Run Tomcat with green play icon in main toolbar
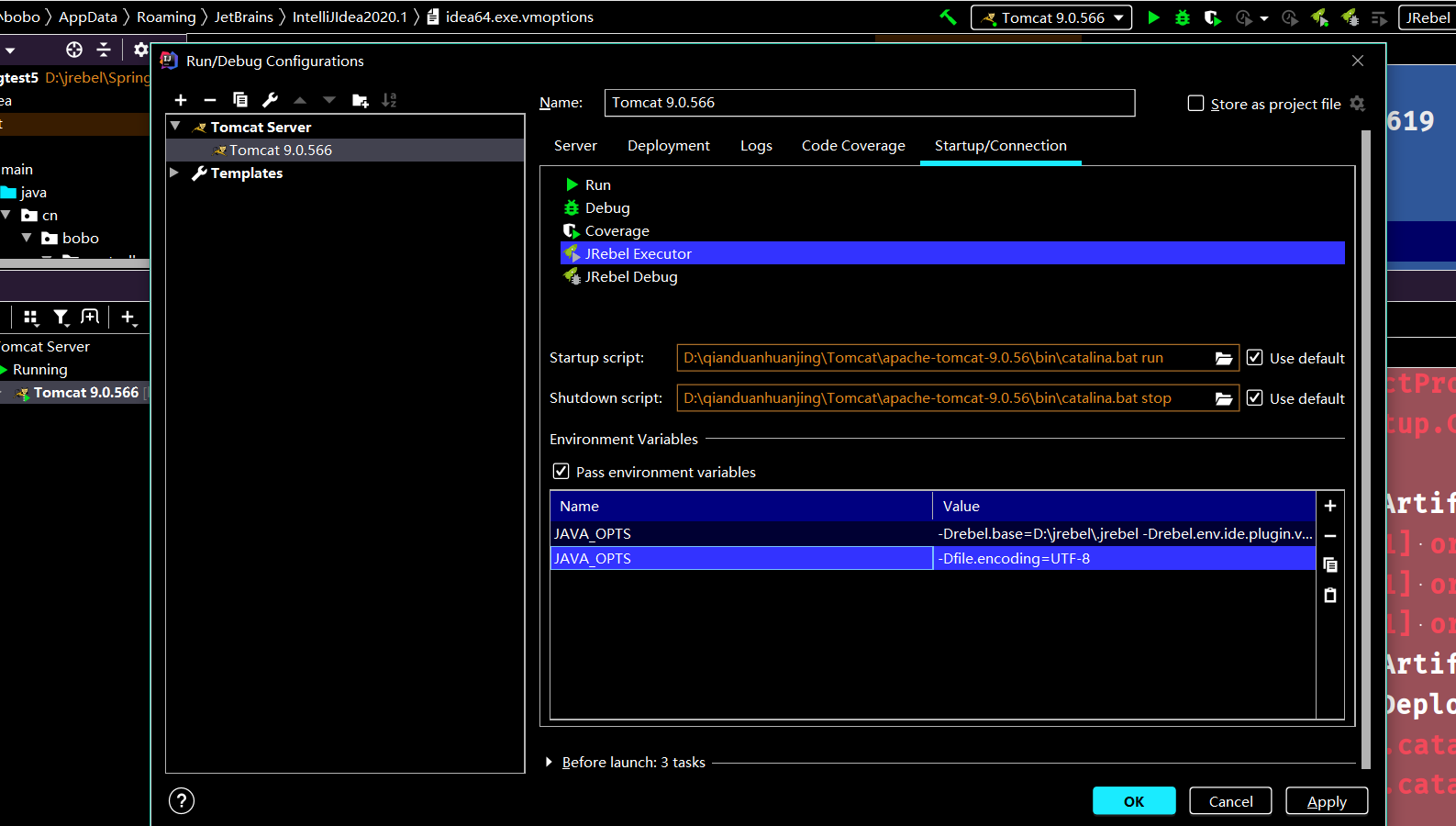Screen dimensions: 1456x826 pos(1153,17)
